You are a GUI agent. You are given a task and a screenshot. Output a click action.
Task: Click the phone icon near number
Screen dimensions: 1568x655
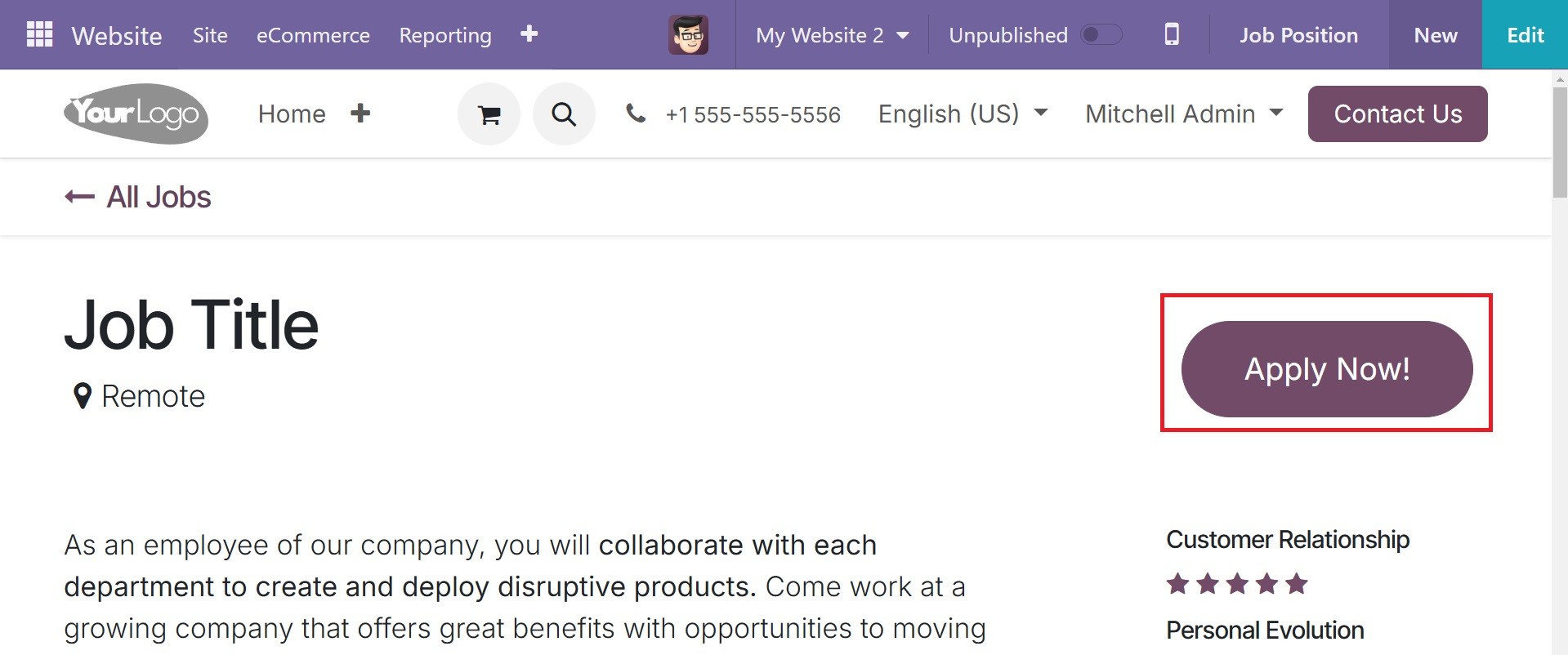(x=636, y=114)
